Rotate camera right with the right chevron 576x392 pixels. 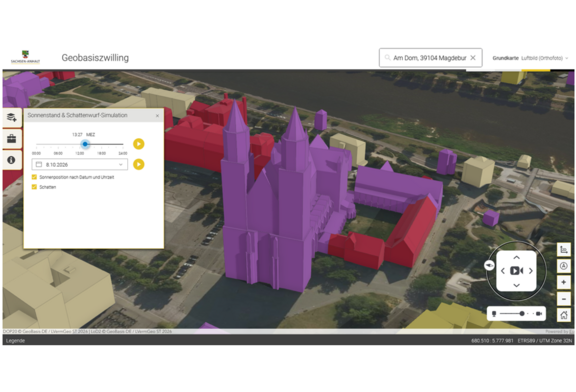point(531,271)
